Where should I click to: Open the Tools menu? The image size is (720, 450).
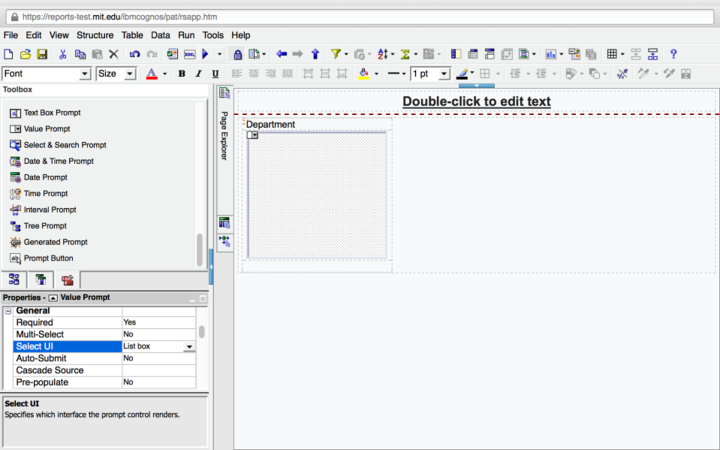click(213, 35)
